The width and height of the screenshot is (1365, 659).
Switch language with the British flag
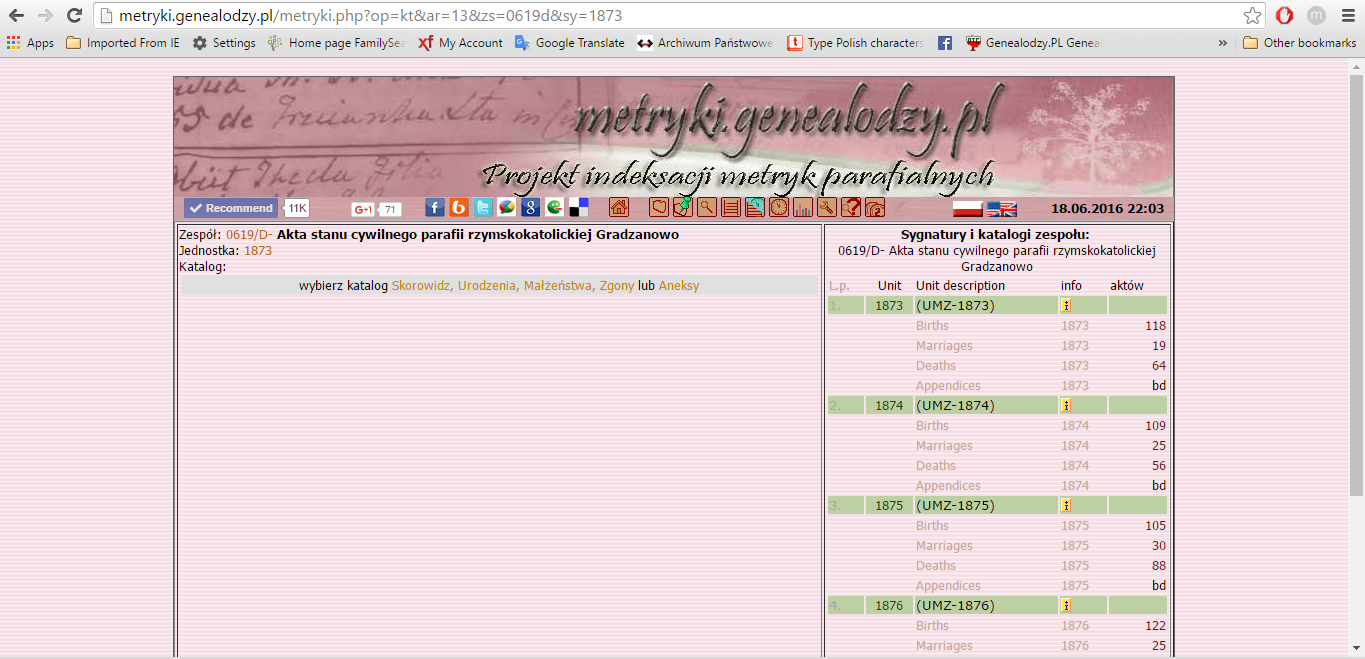coord(1001,209)
